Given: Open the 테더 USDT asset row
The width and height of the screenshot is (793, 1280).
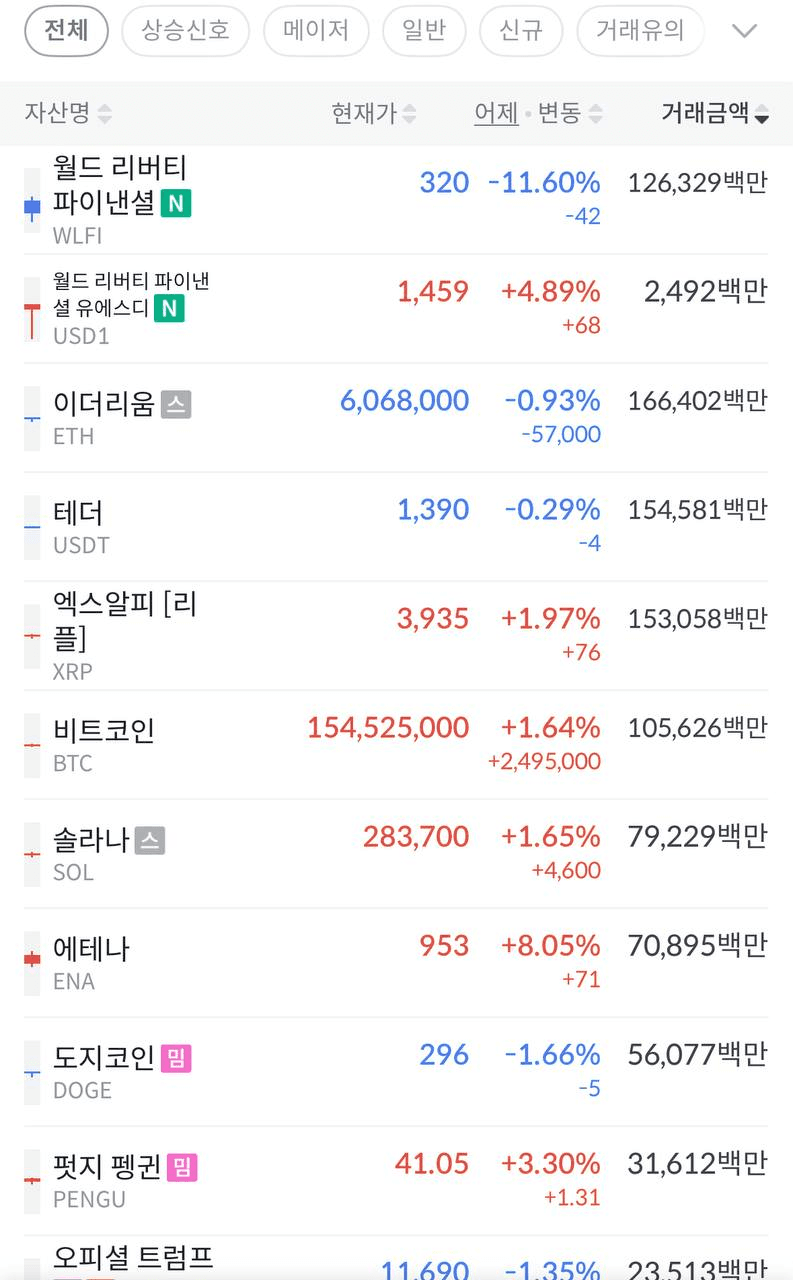Looking at the screenshot, I should pos(396,527).
